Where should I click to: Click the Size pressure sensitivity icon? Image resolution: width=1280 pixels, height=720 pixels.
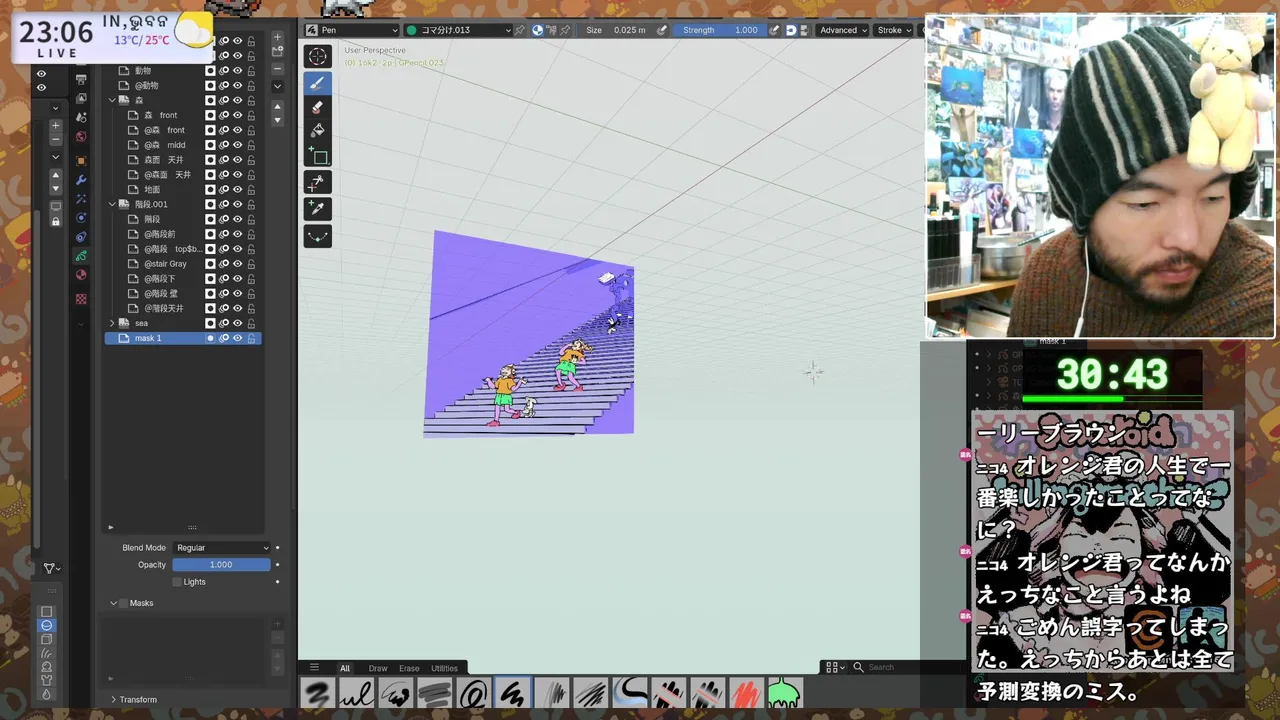(x=662, y=30)
